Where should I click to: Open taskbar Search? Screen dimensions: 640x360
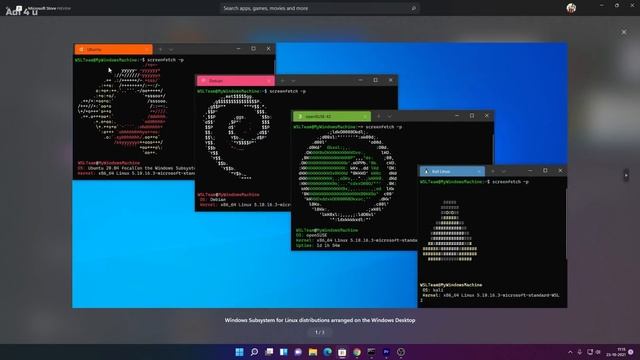pos(254,352)
